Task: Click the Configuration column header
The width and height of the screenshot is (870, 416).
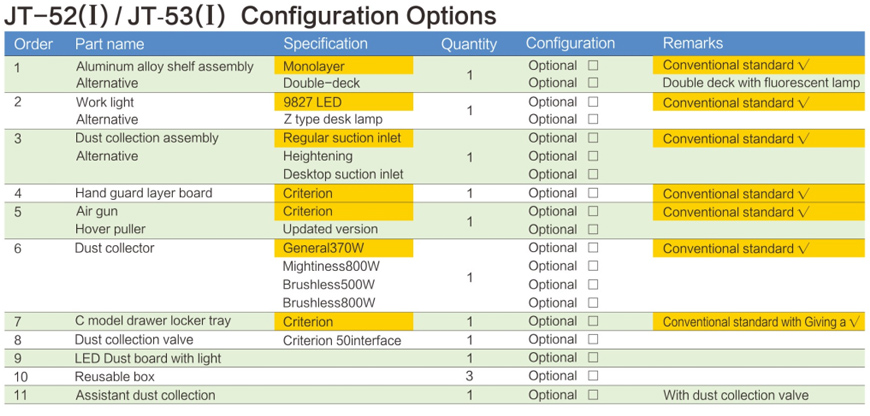Action: coord(570,44)
